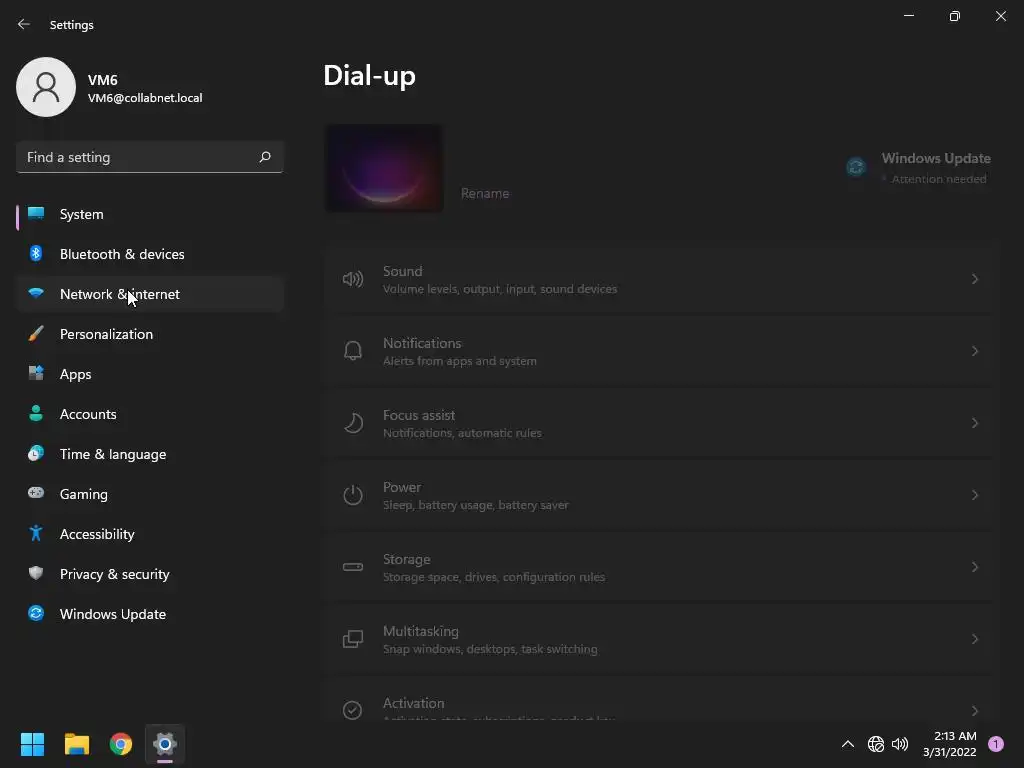Click the Privacy & security shield icon
The height and width of the screenshot is (768, 1024).
pyautogui.click(x=36, y=573)
